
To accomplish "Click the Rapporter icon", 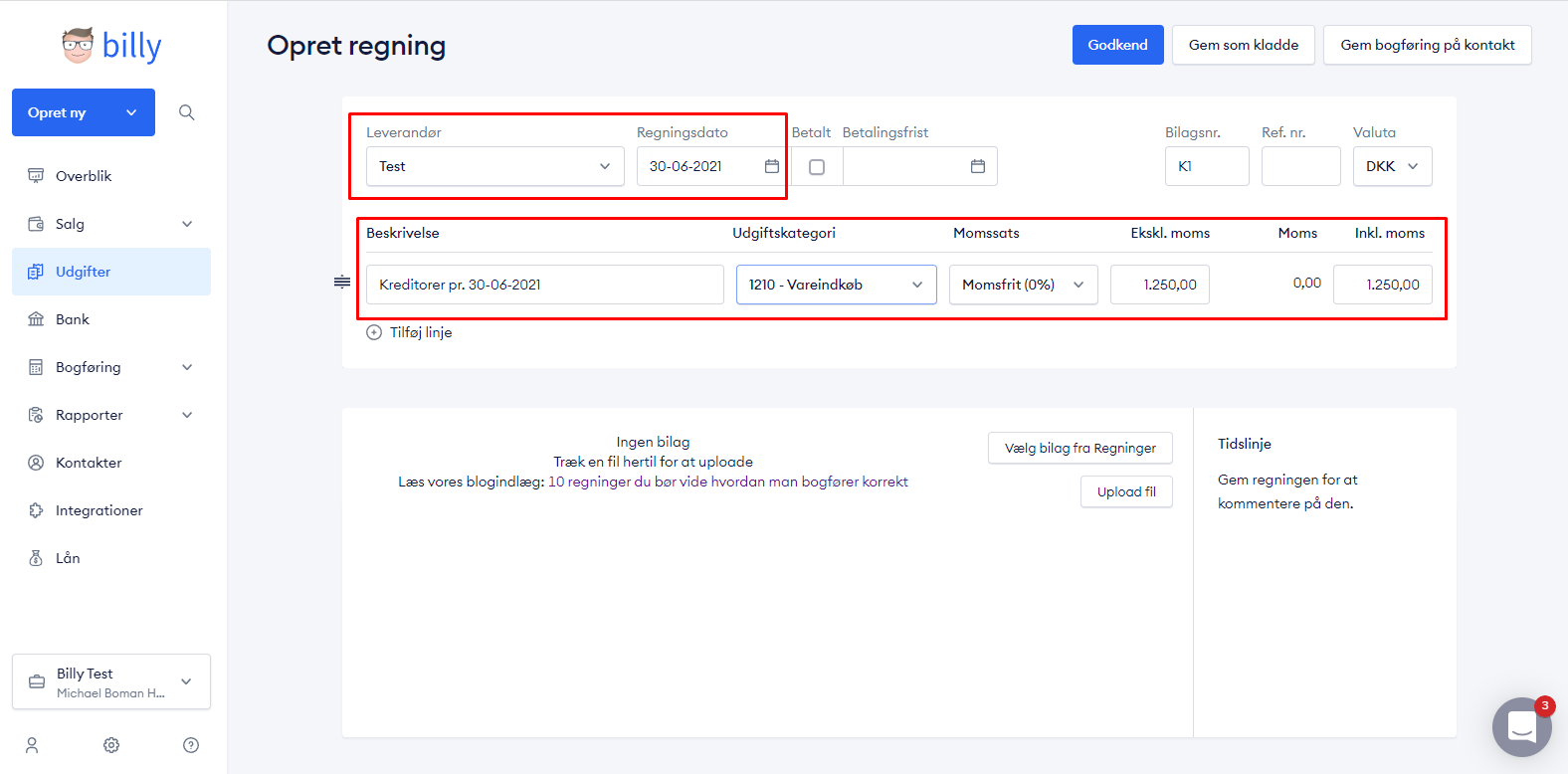I will pos(36,415).
